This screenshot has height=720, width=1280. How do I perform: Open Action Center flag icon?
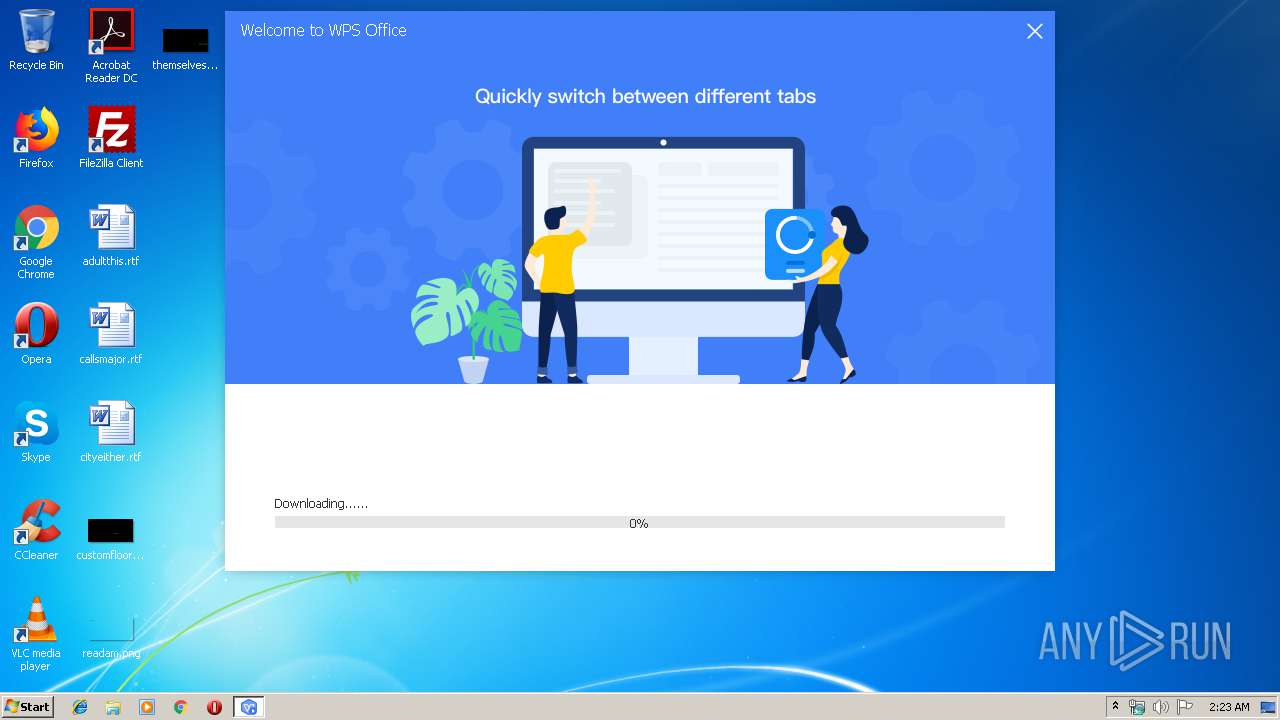click(x=1184, y=707)
